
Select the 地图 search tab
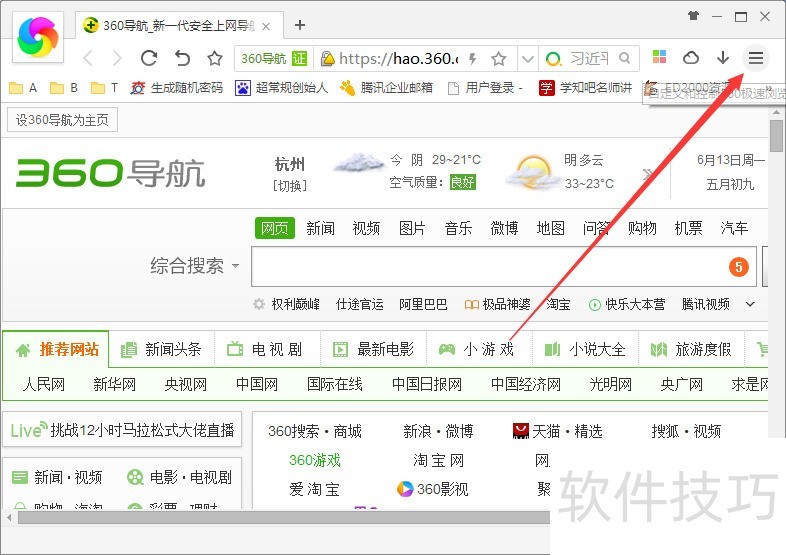point(550,228)
